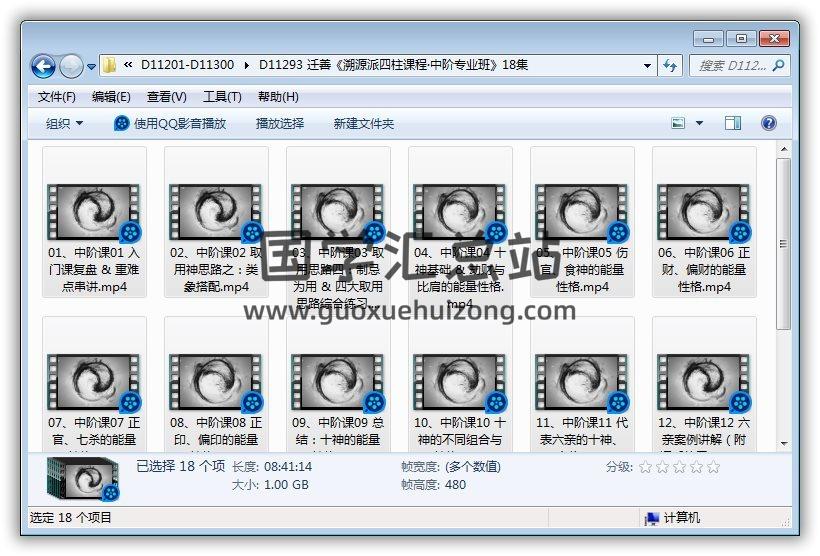
Task: Open the 组织 dropdown menu
Action: 65,123
